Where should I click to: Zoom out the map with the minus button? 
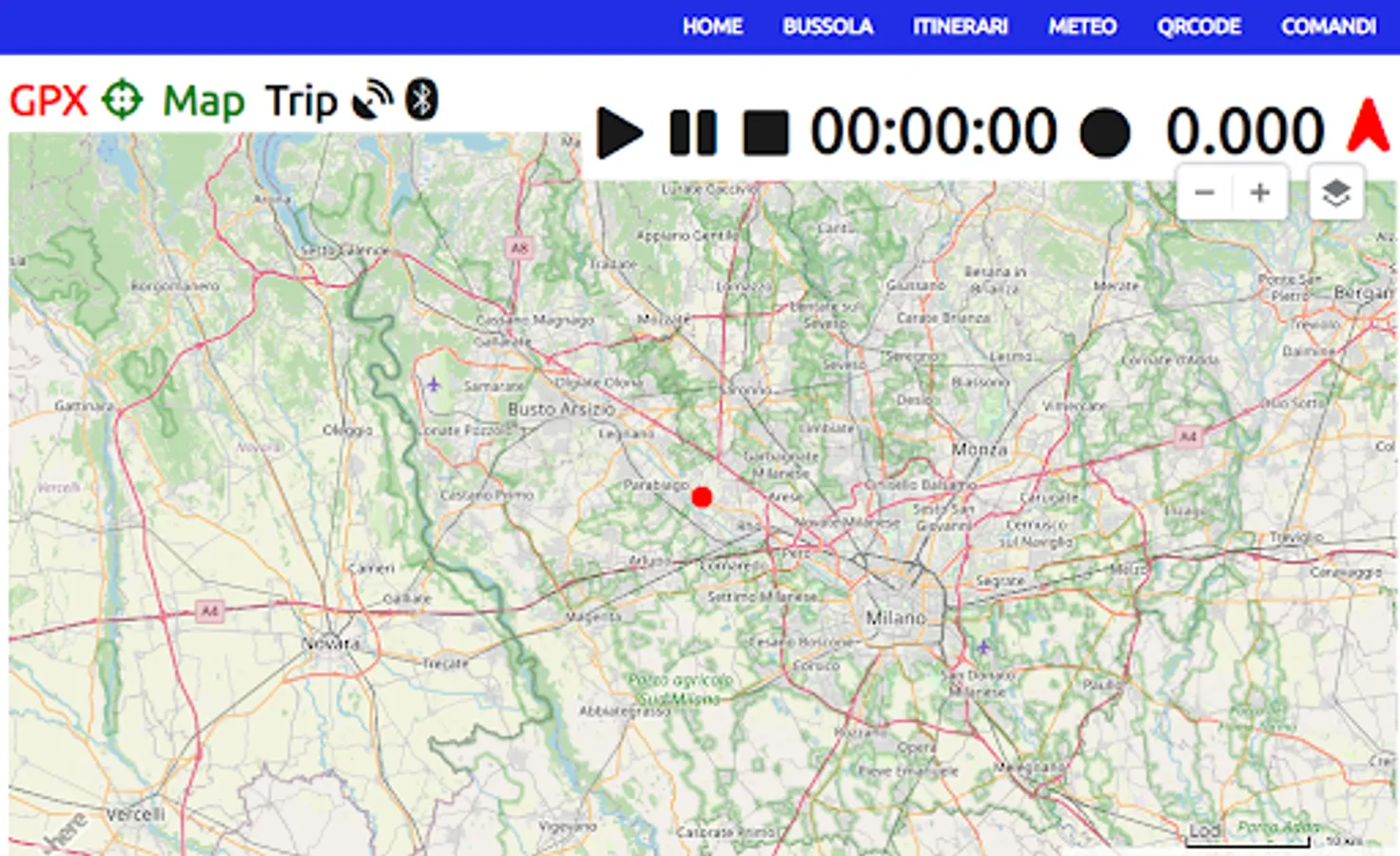click(1205, 193)
